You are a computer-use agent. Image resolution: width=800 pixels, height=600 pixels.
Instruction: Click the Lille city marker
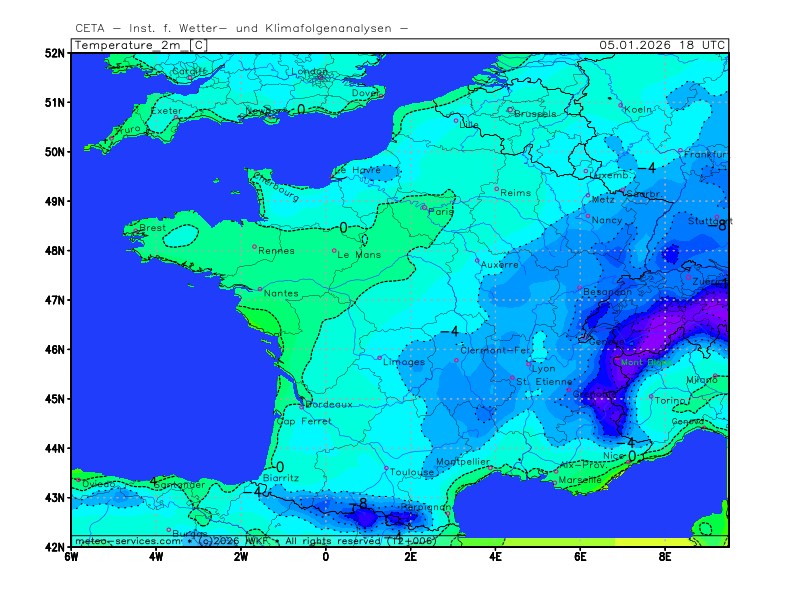pos(456,120)
